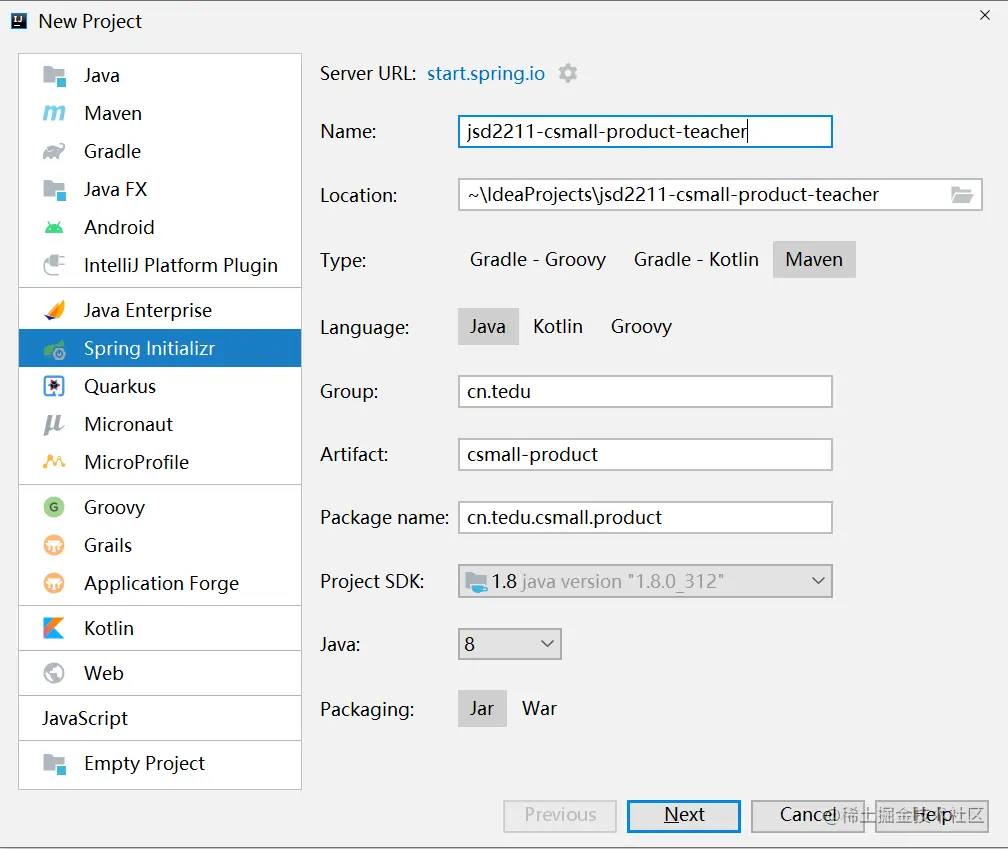Image resolution: width=1008 pixels, height=849 pixels.
Task: Select Kotlin as the language
Action: (x=557, y=327)
